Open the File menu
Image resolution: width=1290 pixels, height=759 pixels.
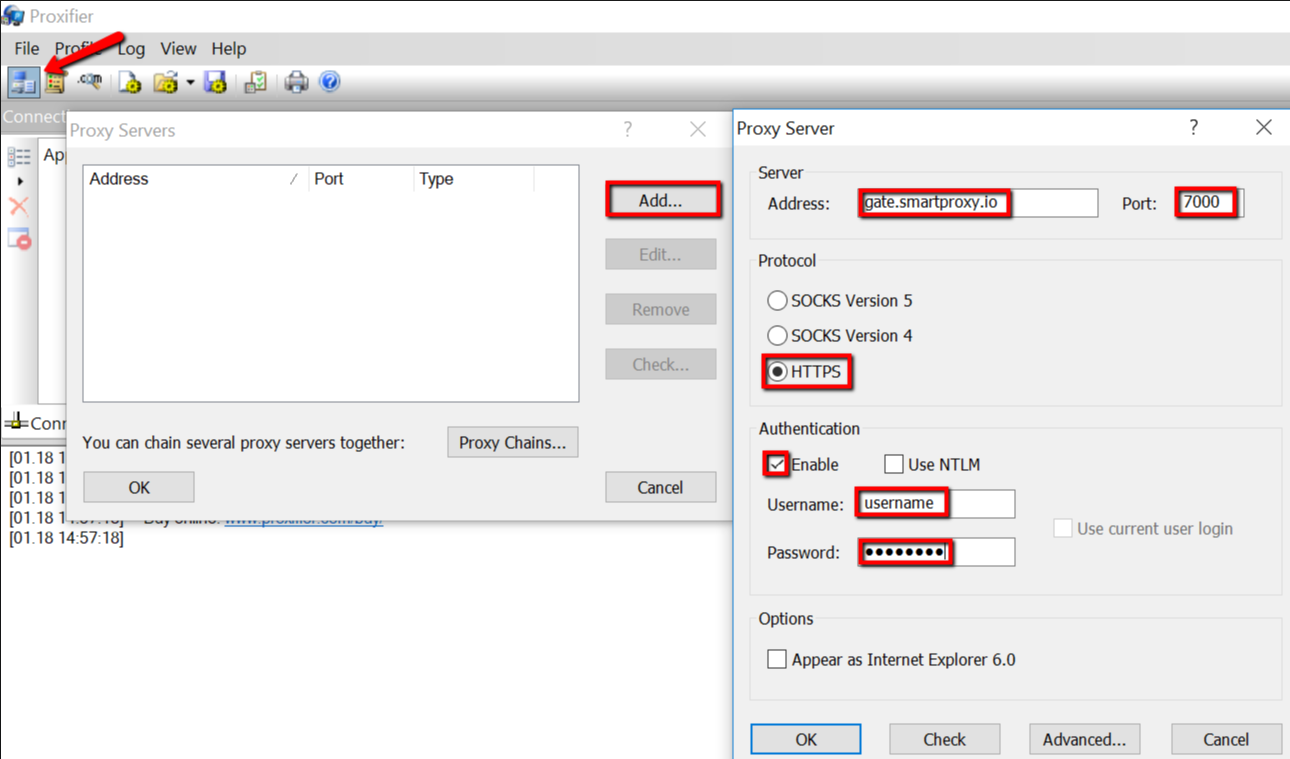pyautogui.click(x=27, y=48)
